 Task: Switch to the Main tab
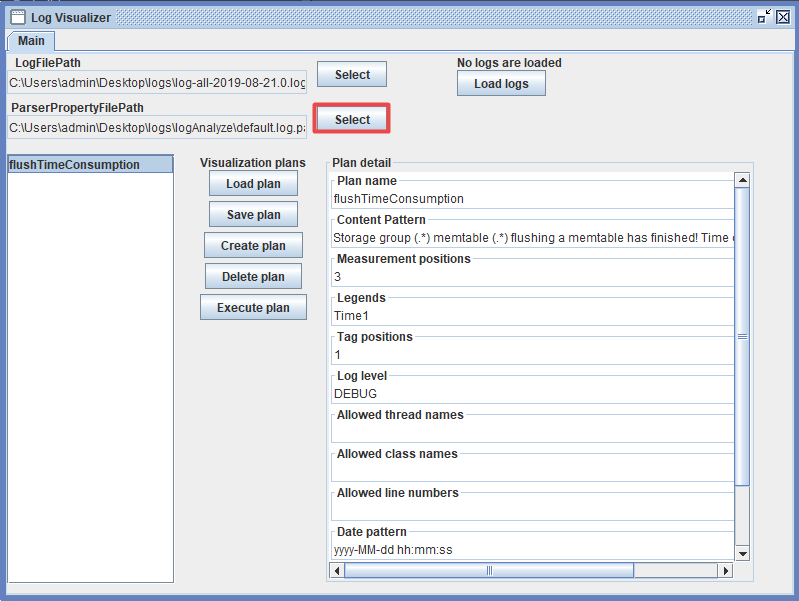(x=31, y=40)
